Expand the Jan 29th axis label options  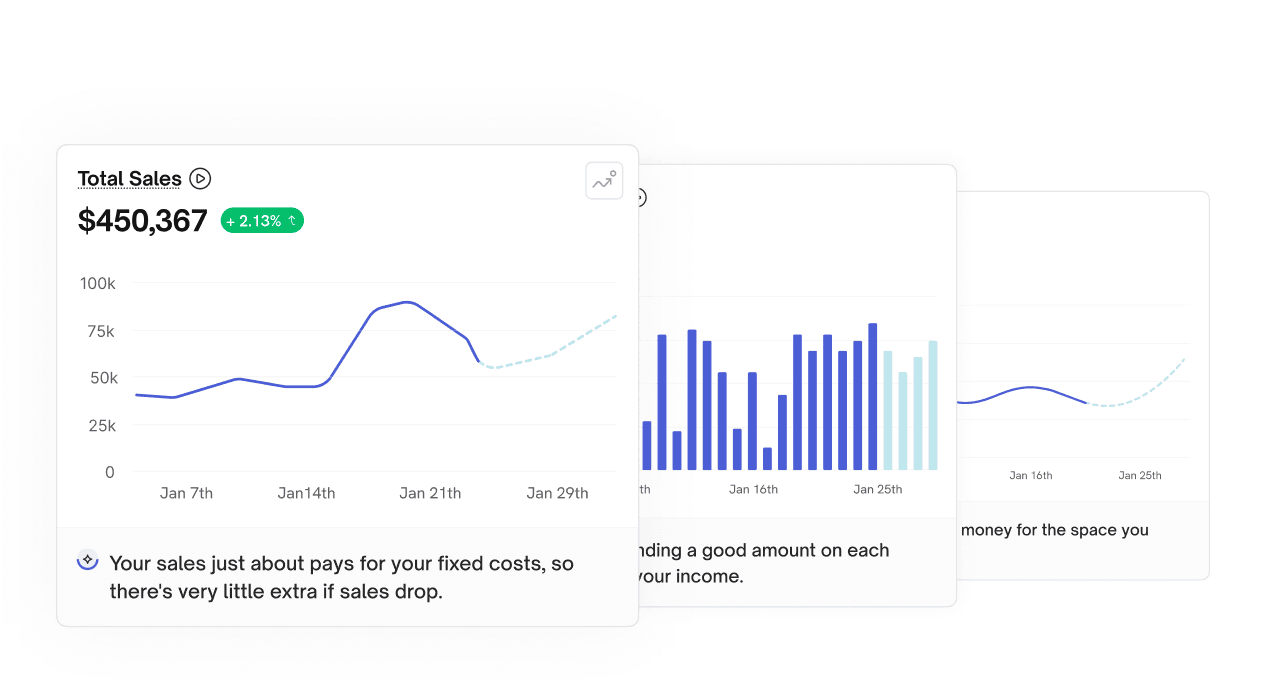tap(557, 492)
